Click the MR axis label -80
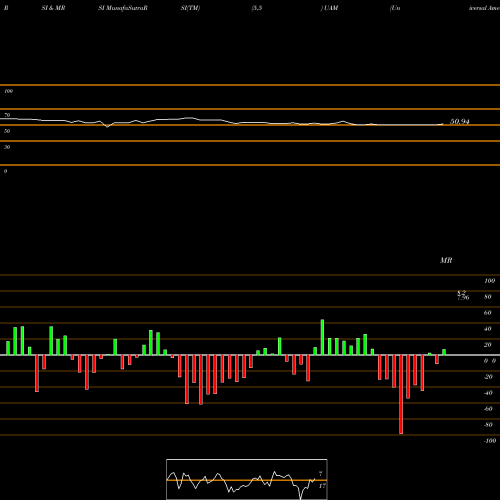Viewport: 500px width, 500px height. 488,425
